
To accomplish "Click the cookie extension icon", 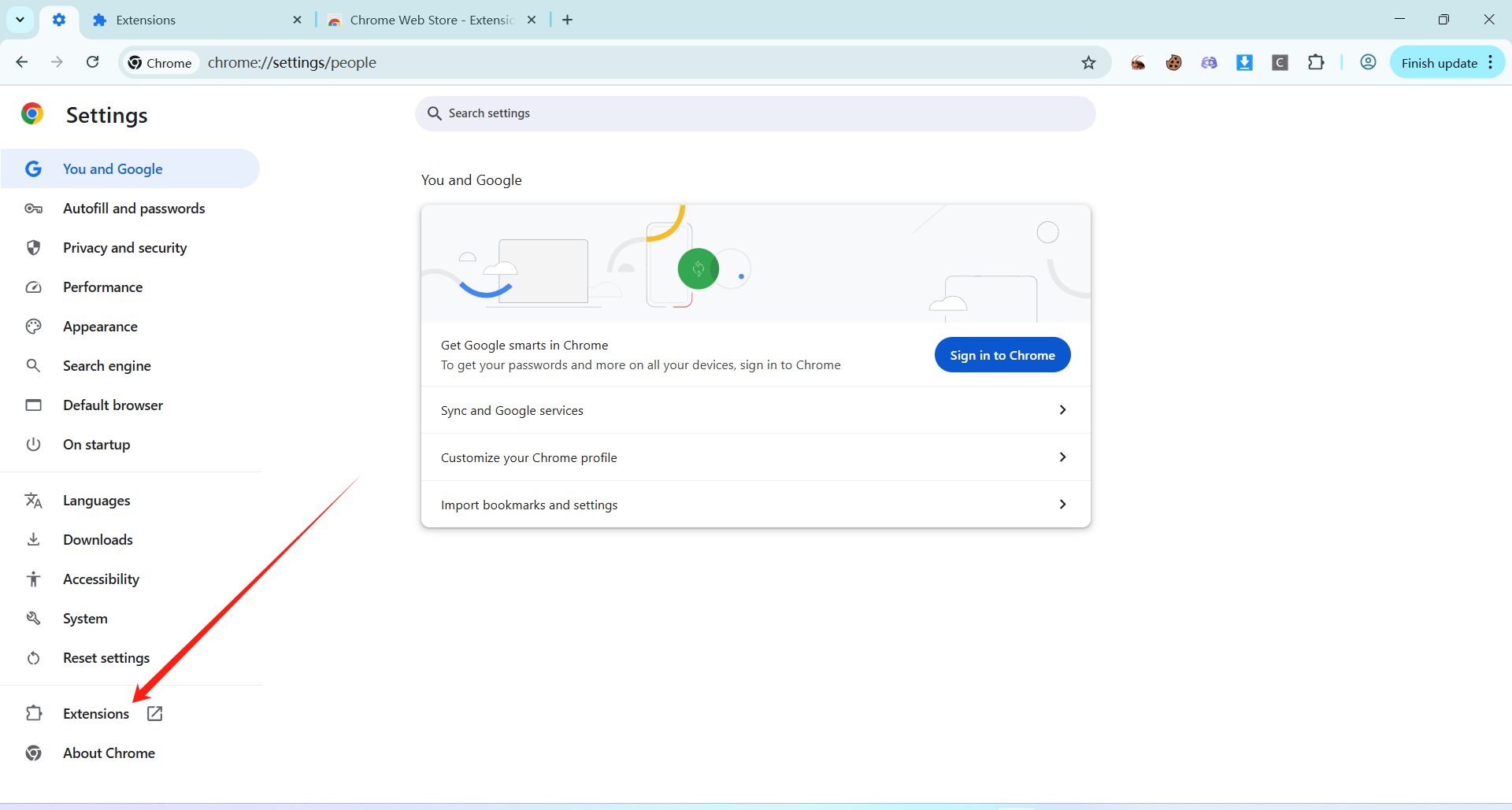I will point(1173,63).
